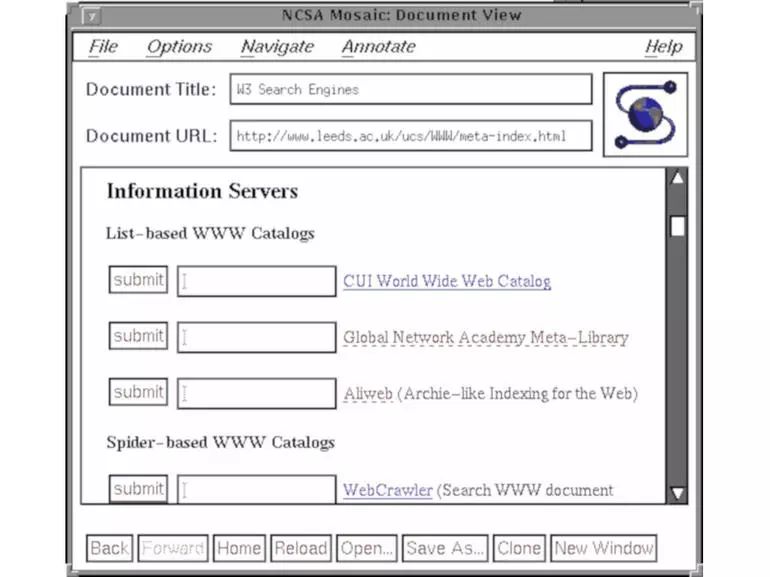Open the Navigate menu

click(277, 47)
